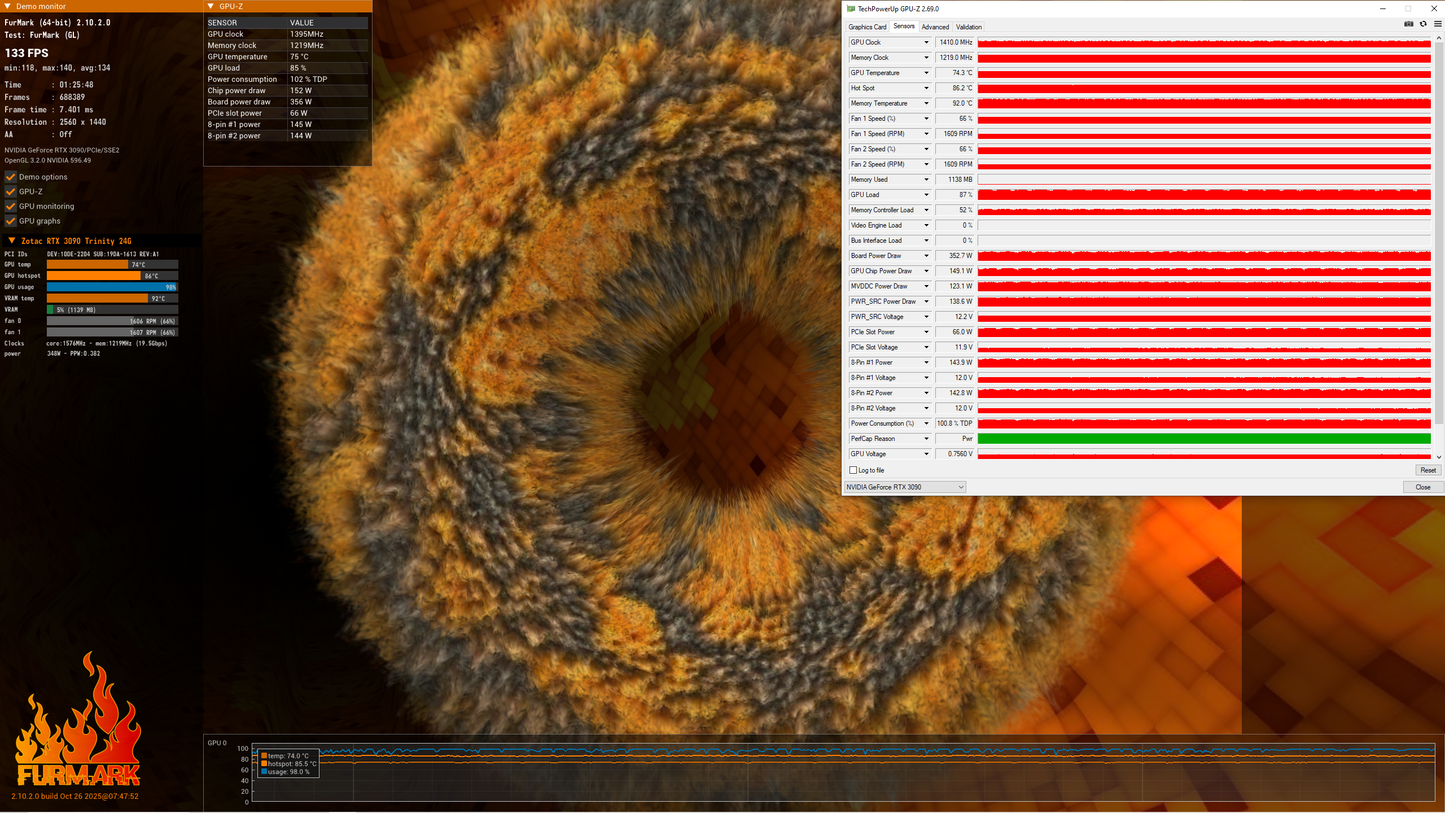Click the 133 FPS readout

coord(27,53)
